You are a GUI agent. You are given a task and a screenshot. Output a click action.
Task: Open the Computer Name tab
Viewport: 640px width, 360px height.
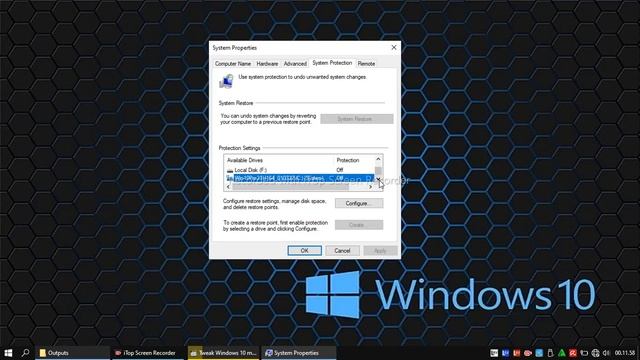[x=233, y=64]
